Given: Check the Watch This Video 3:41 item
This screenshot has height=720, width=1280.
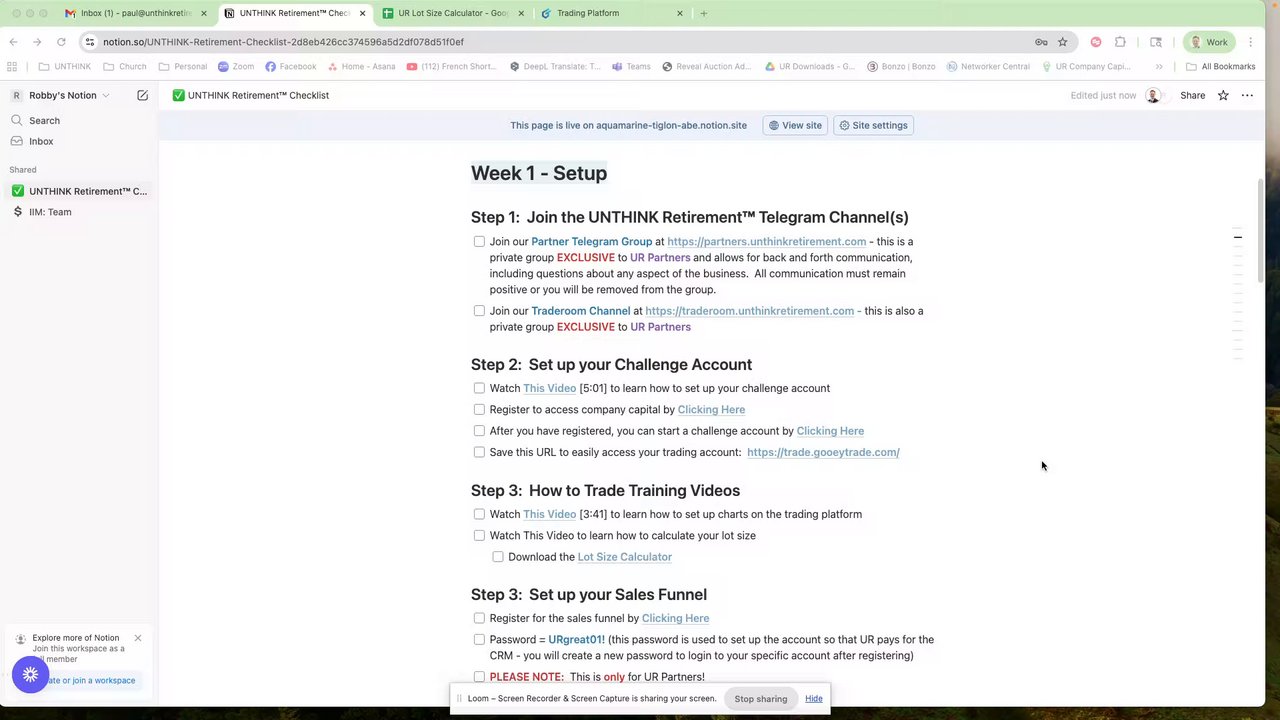Looking at the screenshot, I should click(x=479, y=514).
